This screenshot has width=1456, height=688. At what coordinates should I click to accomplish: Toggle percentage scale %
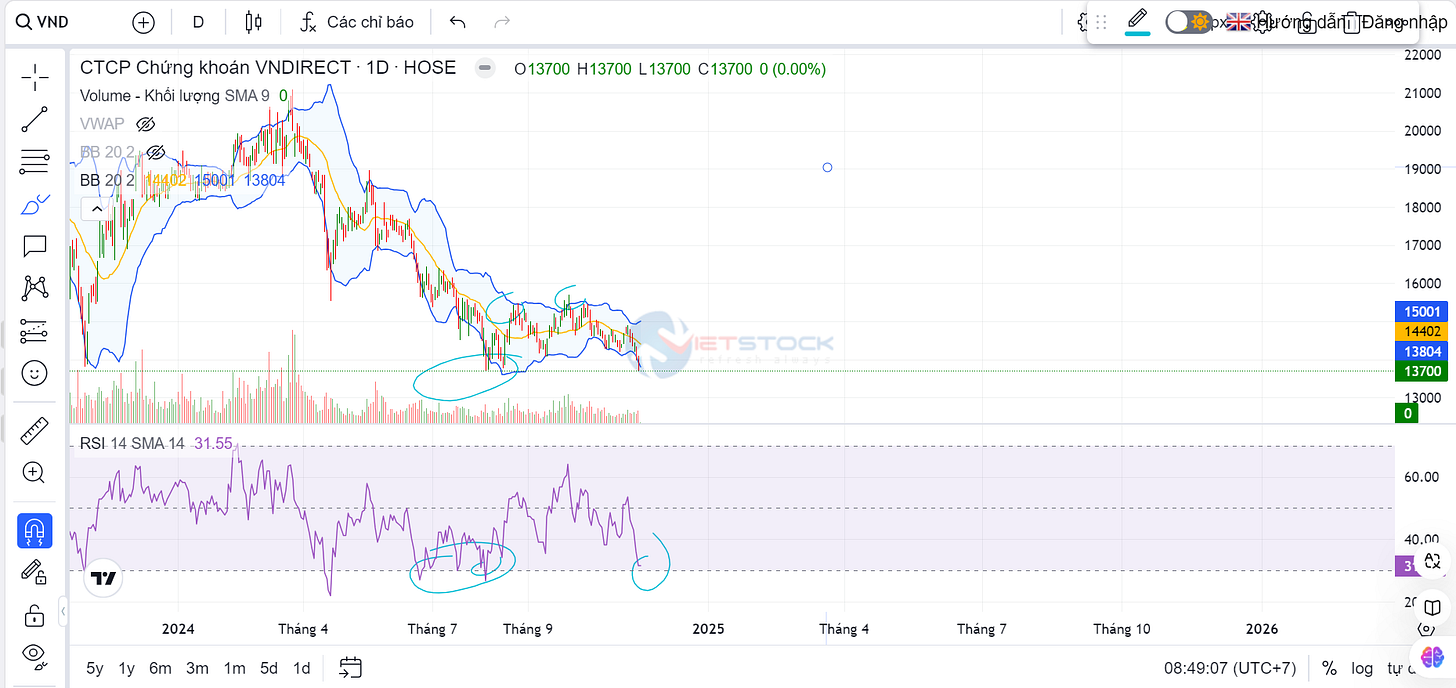[1329, 668]
